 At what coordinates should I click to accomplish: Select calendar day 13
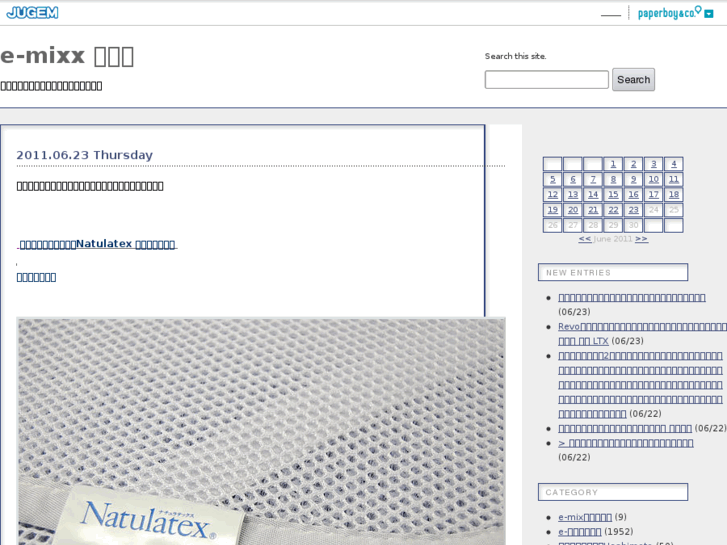pyautogui.click(x=573, y=194)
